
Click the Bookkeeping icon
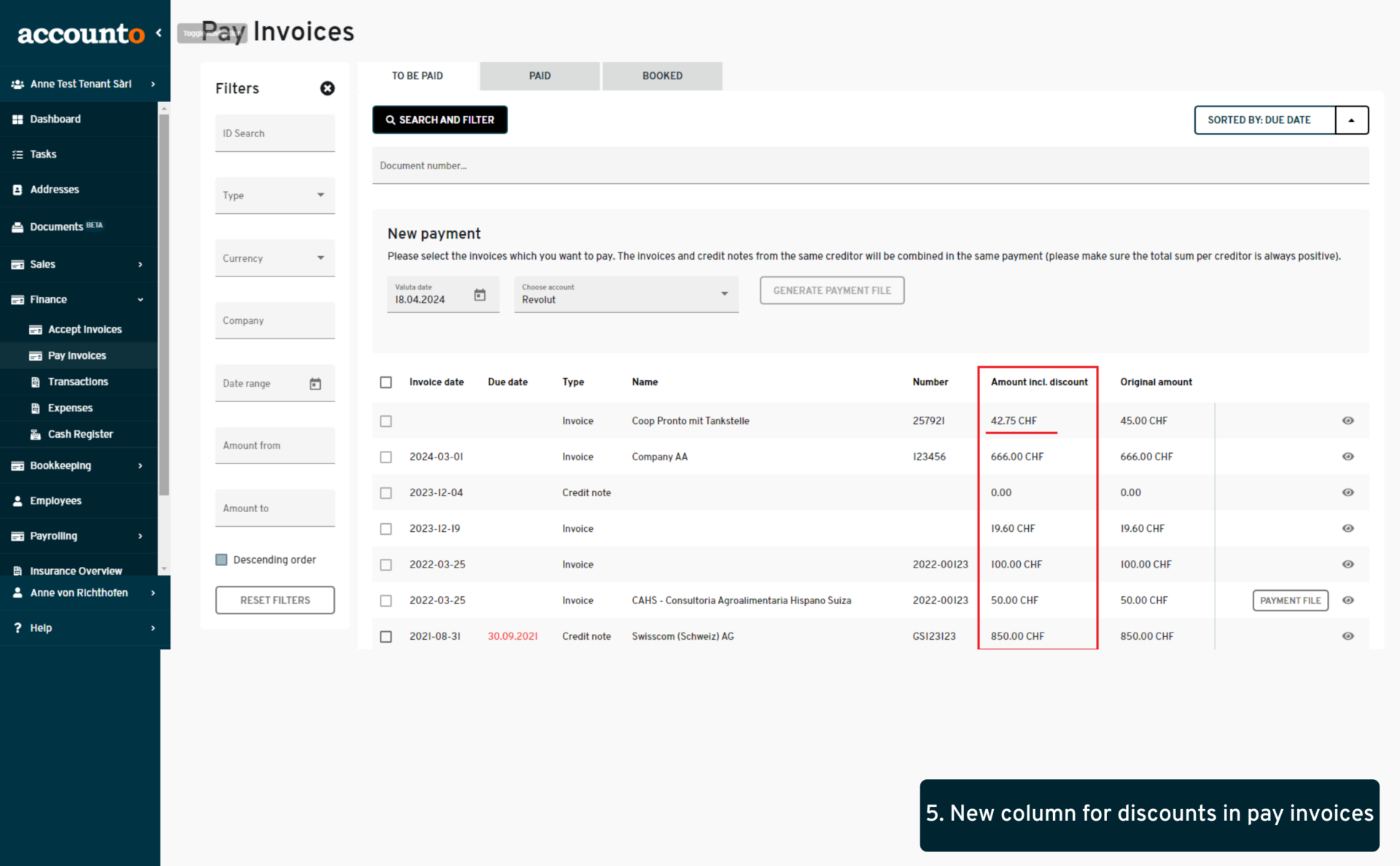pos(17,465)
